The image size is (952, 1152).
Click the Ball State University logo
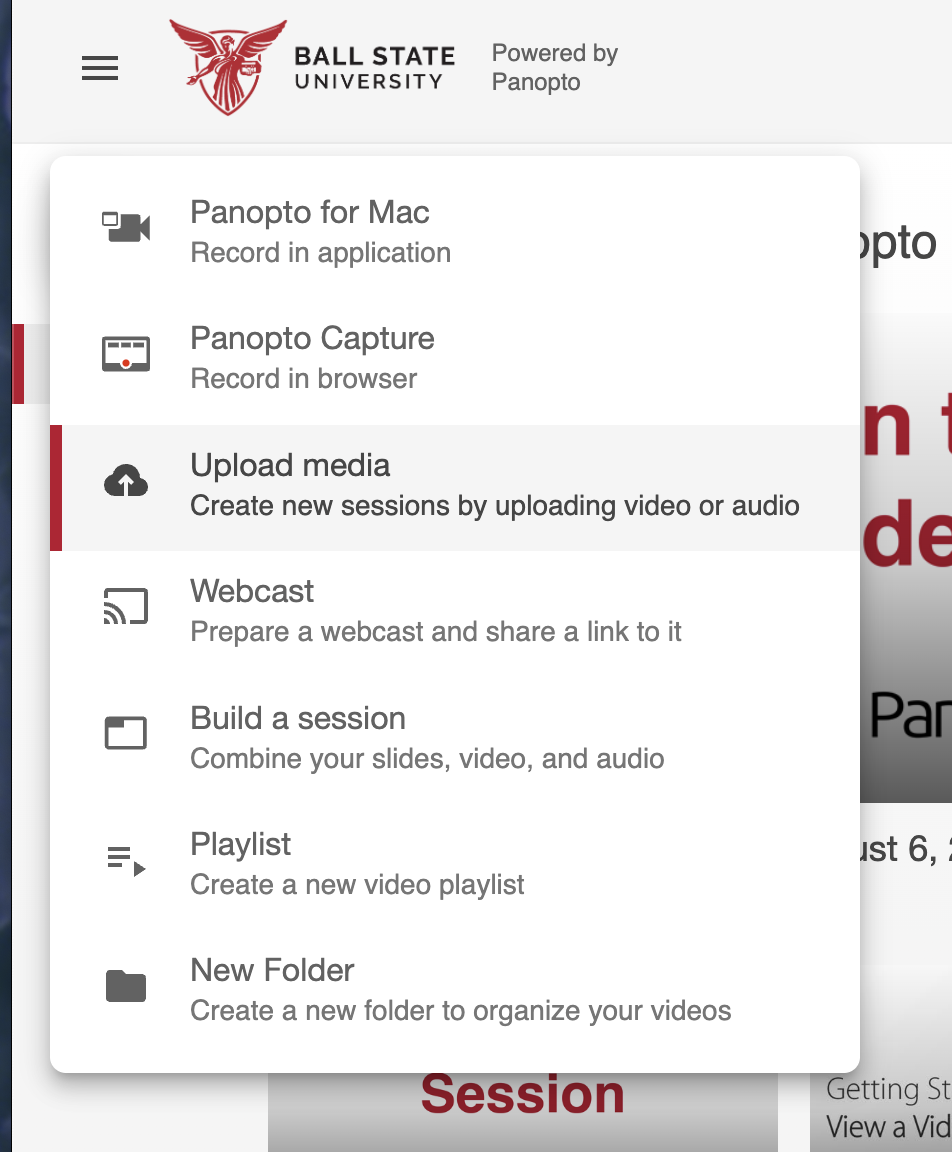[310, 68]
